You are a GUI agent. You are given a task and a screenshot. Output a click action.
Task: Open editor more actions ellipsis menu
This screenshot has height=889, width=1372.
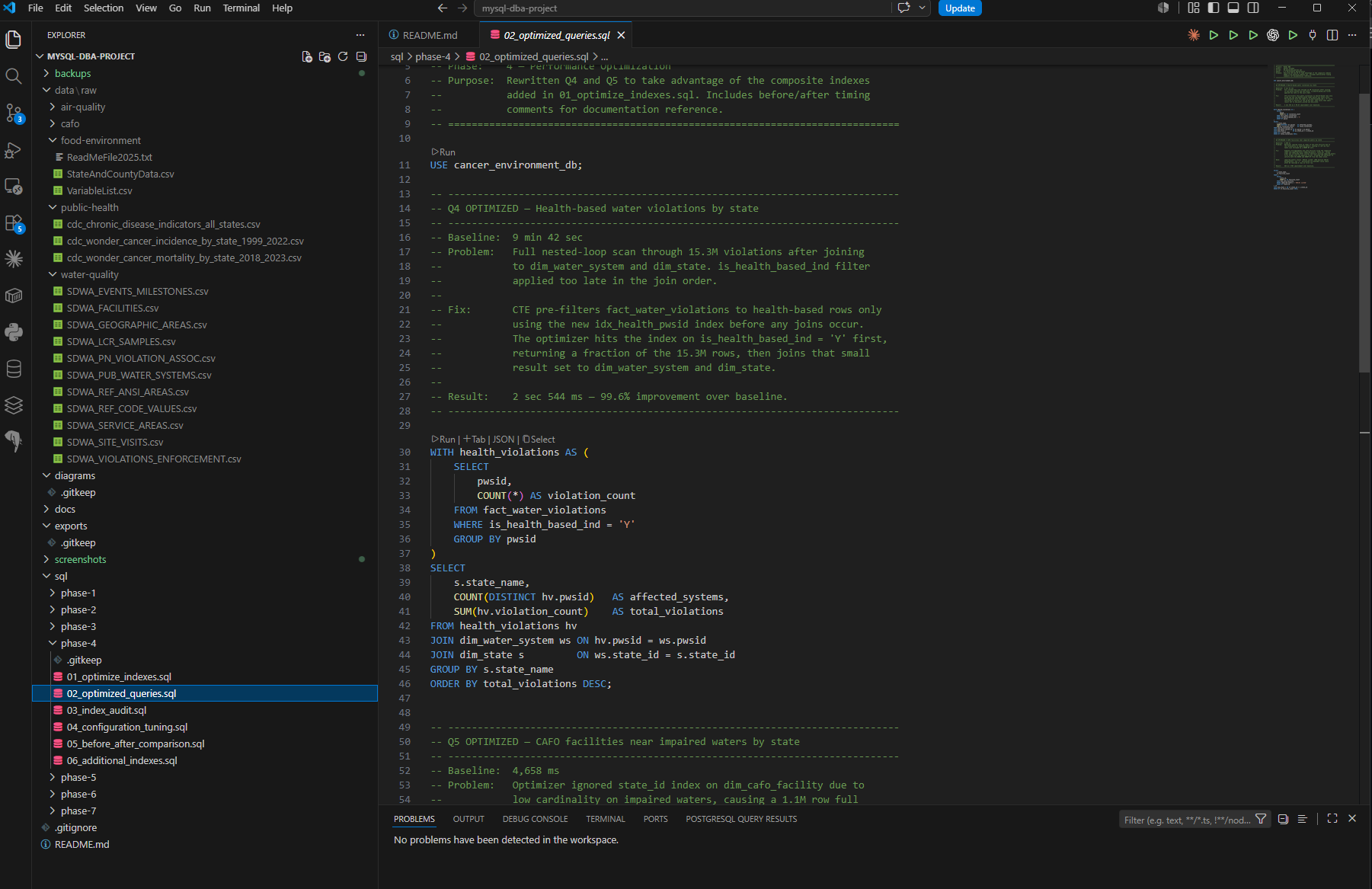point(1352,35)
